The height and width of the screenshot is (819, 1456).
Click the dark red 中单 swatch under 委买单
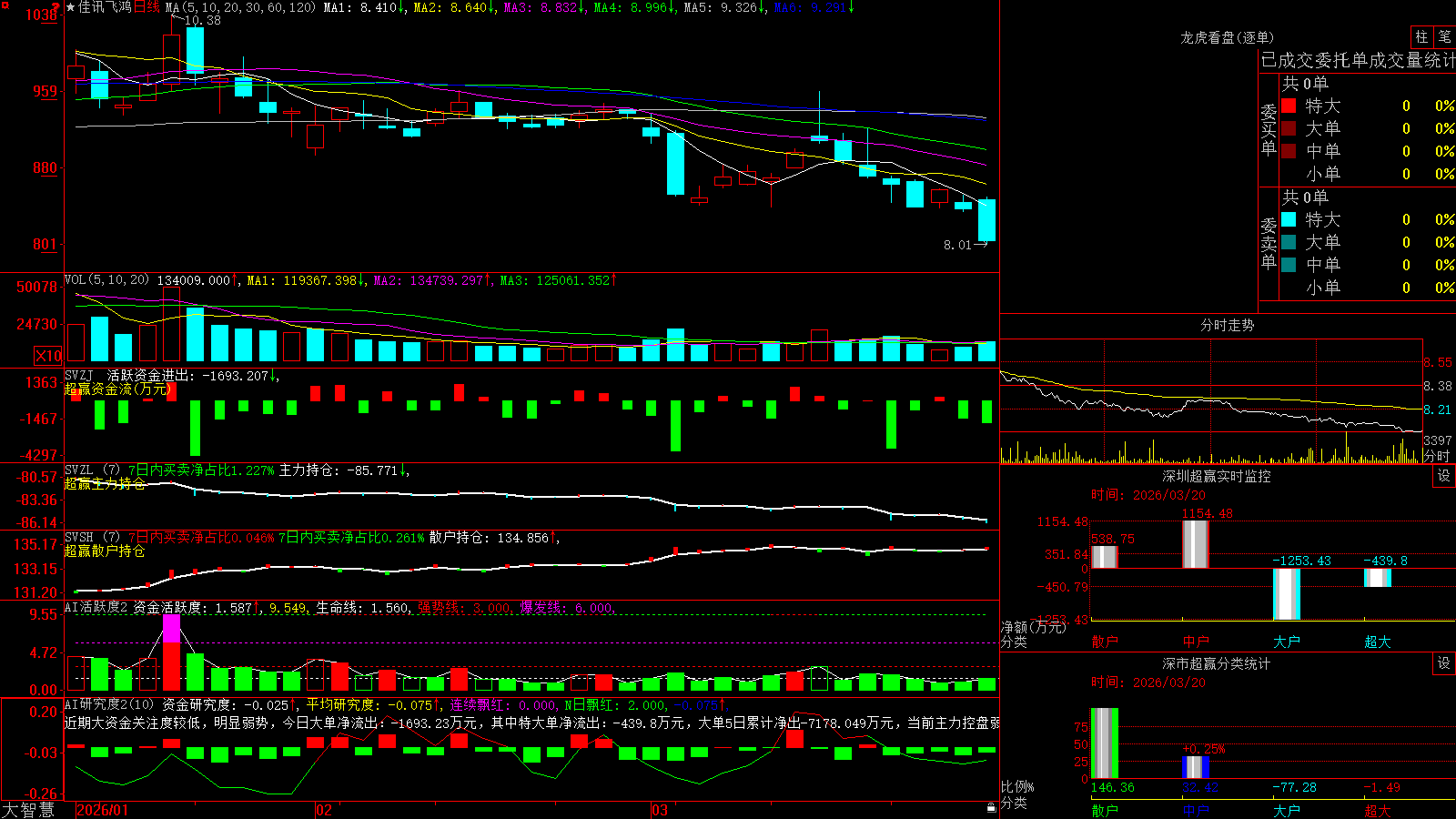pyautogui.click(x=1289, y=151)
